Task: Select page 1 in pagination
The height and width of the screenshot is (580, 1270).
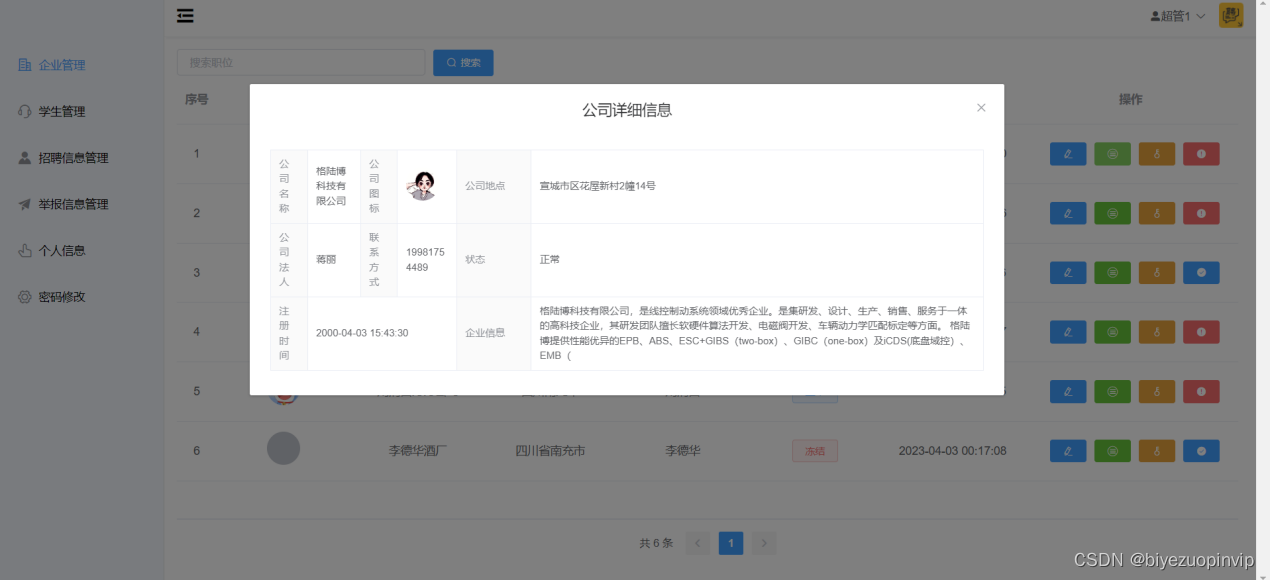Action: pyautogui.click(x=731, y=544)
